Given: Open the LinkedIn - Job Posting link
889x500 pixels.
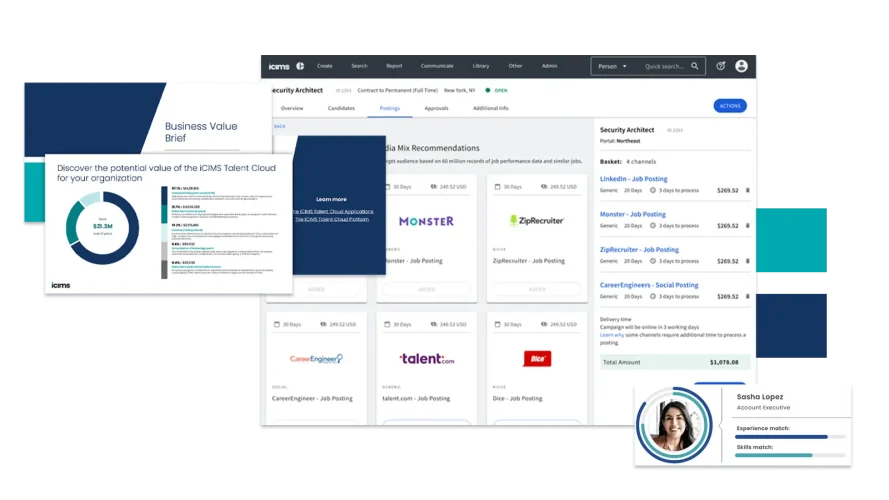Looking at the screenshot, I should pos(633,179).
